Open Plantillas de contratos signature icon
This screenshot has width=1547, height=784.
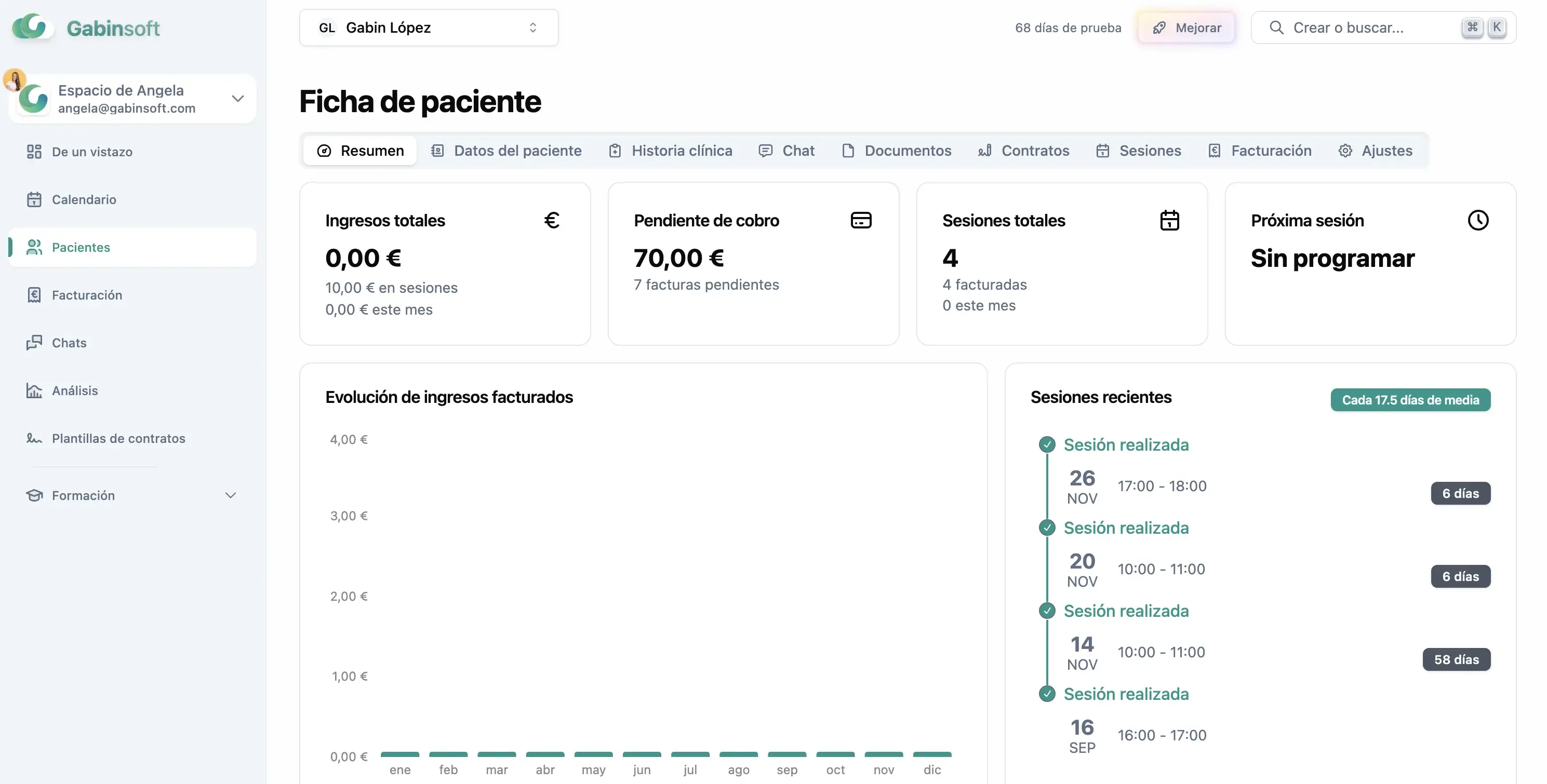coord(34,438)
